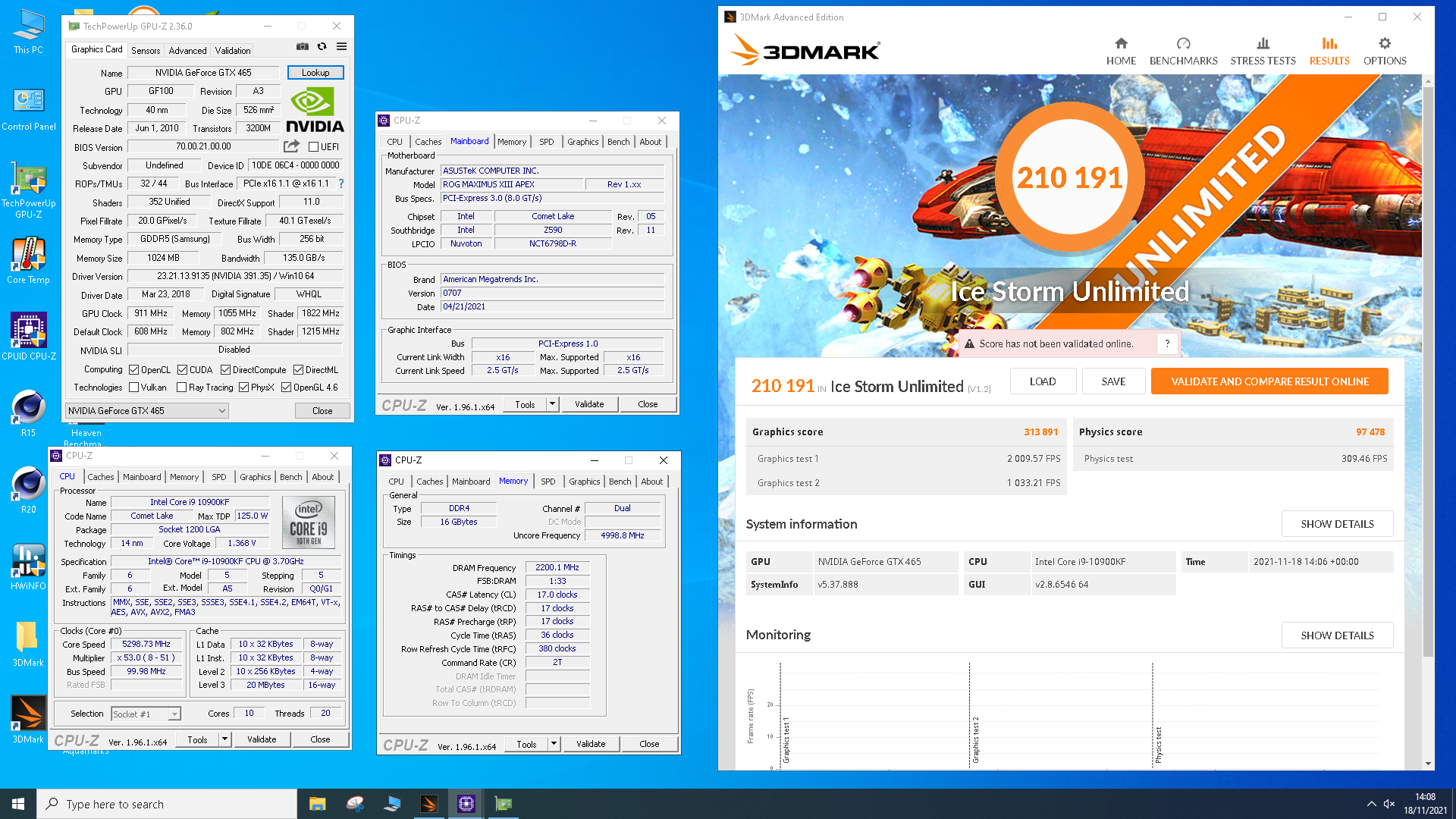Toggle UEFI checkbox in GPU-Z
This screenshot has height=819, width=1456.
pos(313,146)
